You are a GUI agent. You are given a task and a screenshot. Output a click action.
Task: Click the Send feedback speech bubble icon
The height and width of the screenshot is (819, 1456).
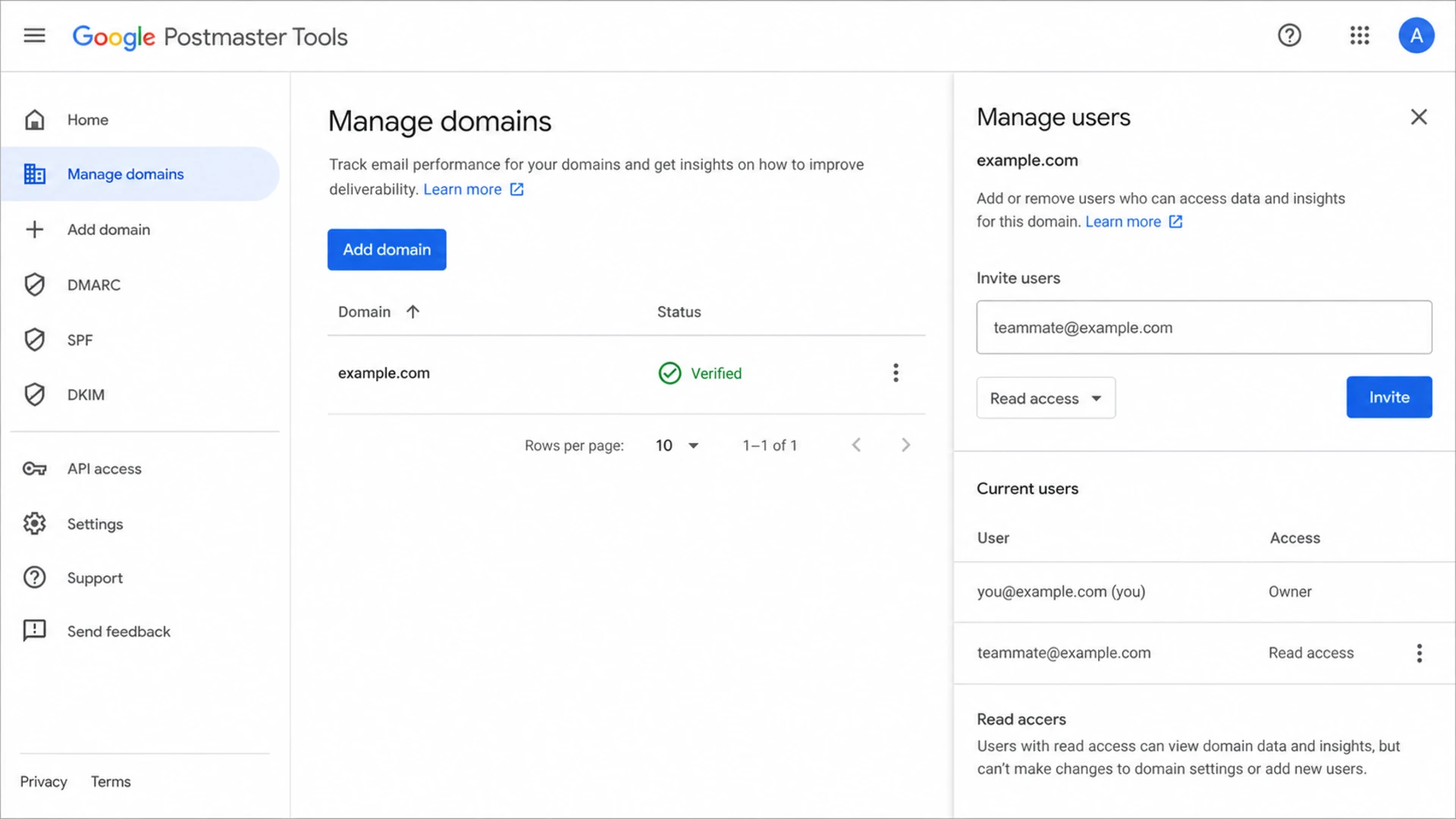tap(35, 631)
